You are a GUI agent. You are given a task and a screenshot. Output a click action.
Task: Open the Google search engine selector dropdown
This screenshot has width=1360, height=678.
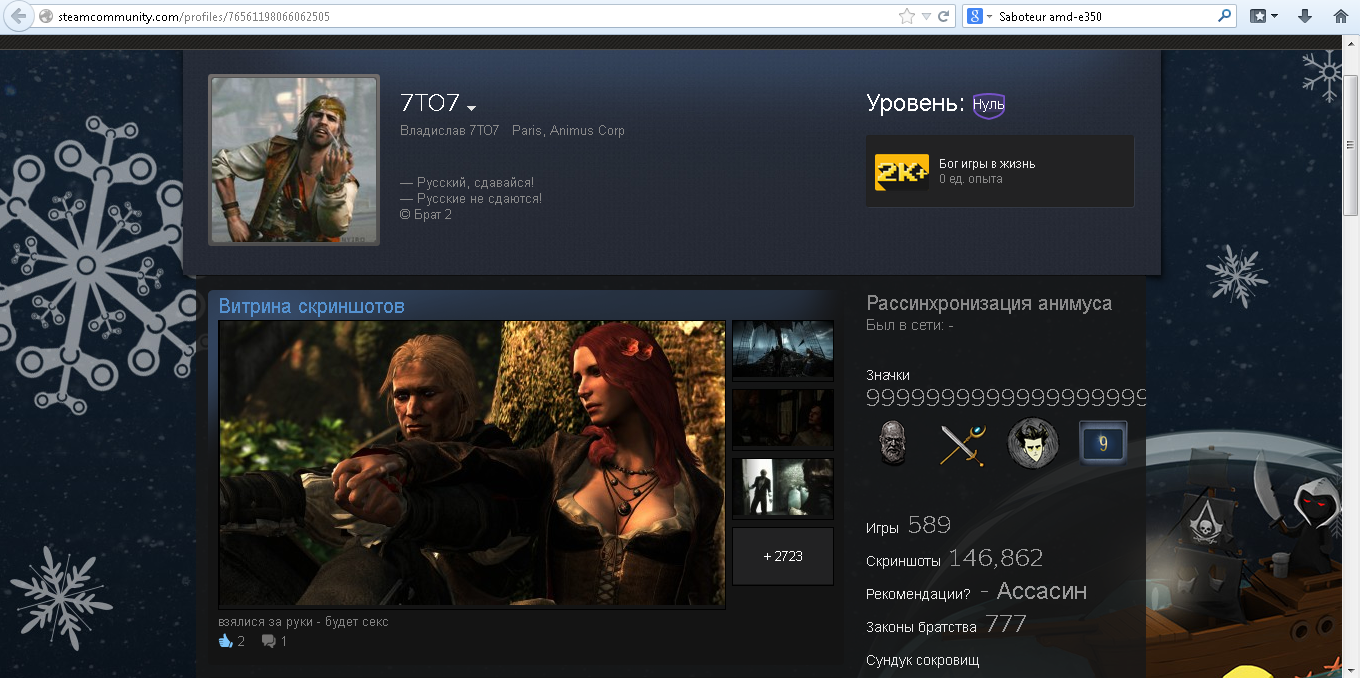[977, 16]
